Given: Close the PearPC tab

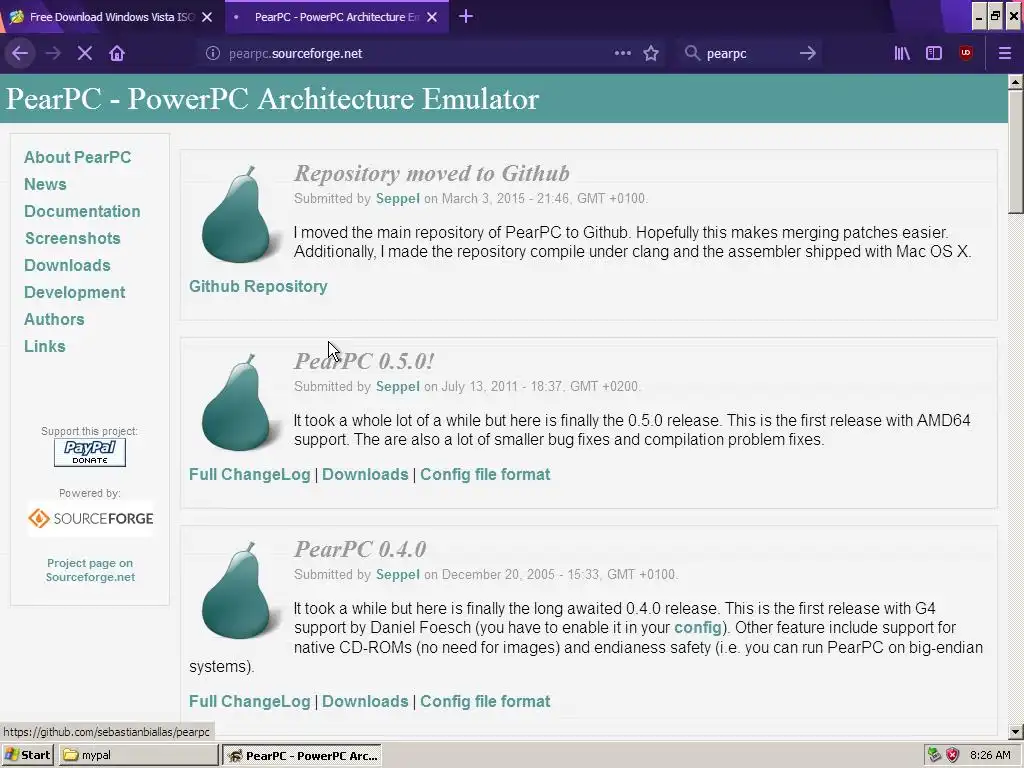Looking at the screenshot, I should click(432, 17).
